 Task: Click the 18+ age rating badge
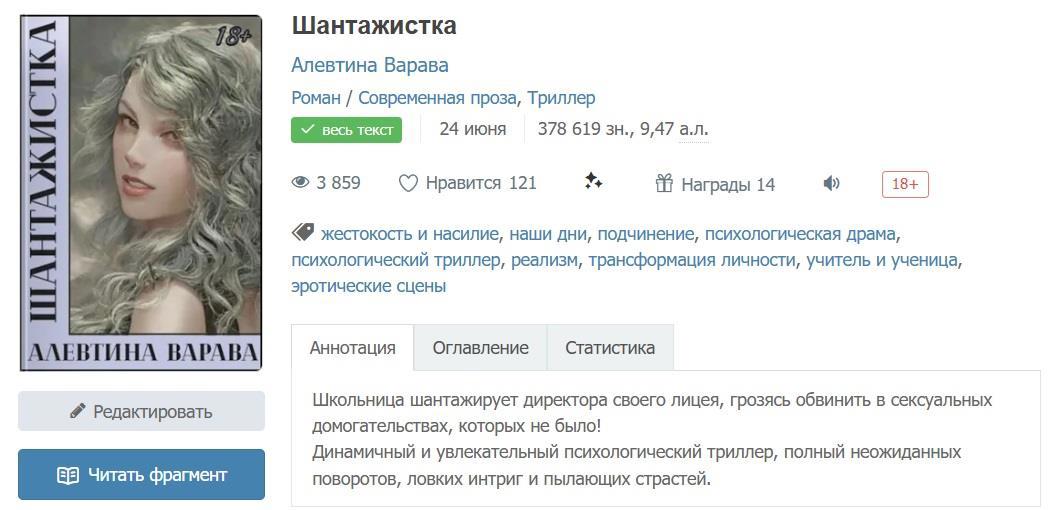(x=905, y=184)
